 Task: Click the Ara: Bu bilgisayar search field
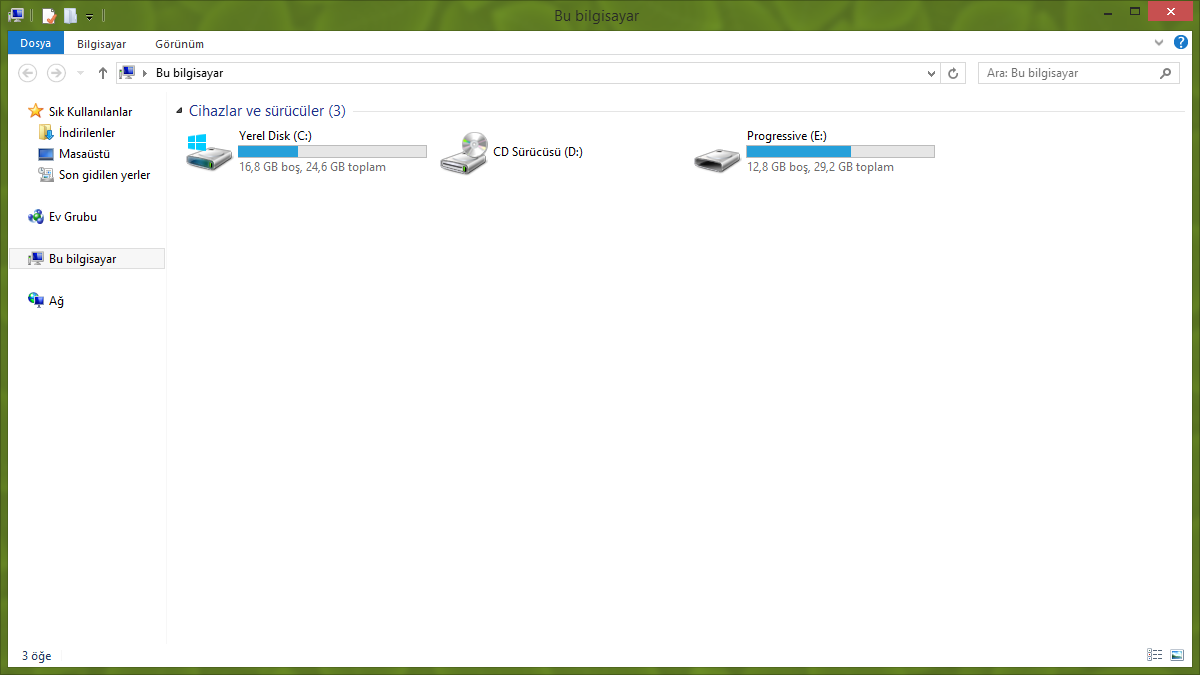1070,73
